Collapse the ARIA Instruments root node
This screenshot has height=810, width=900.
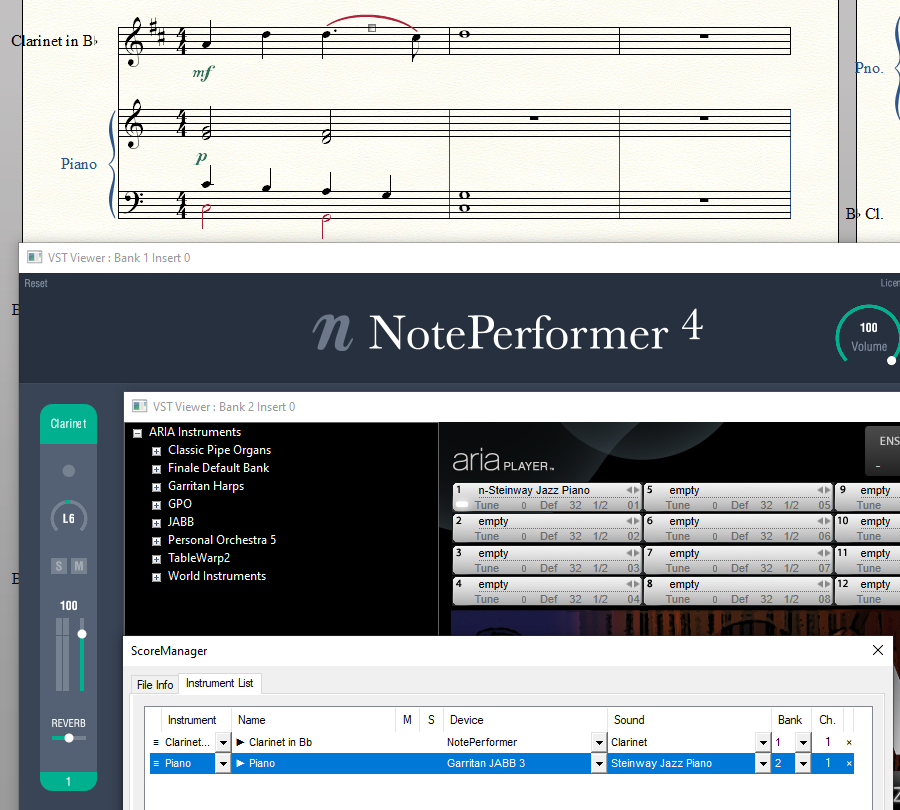click(137, 433)
